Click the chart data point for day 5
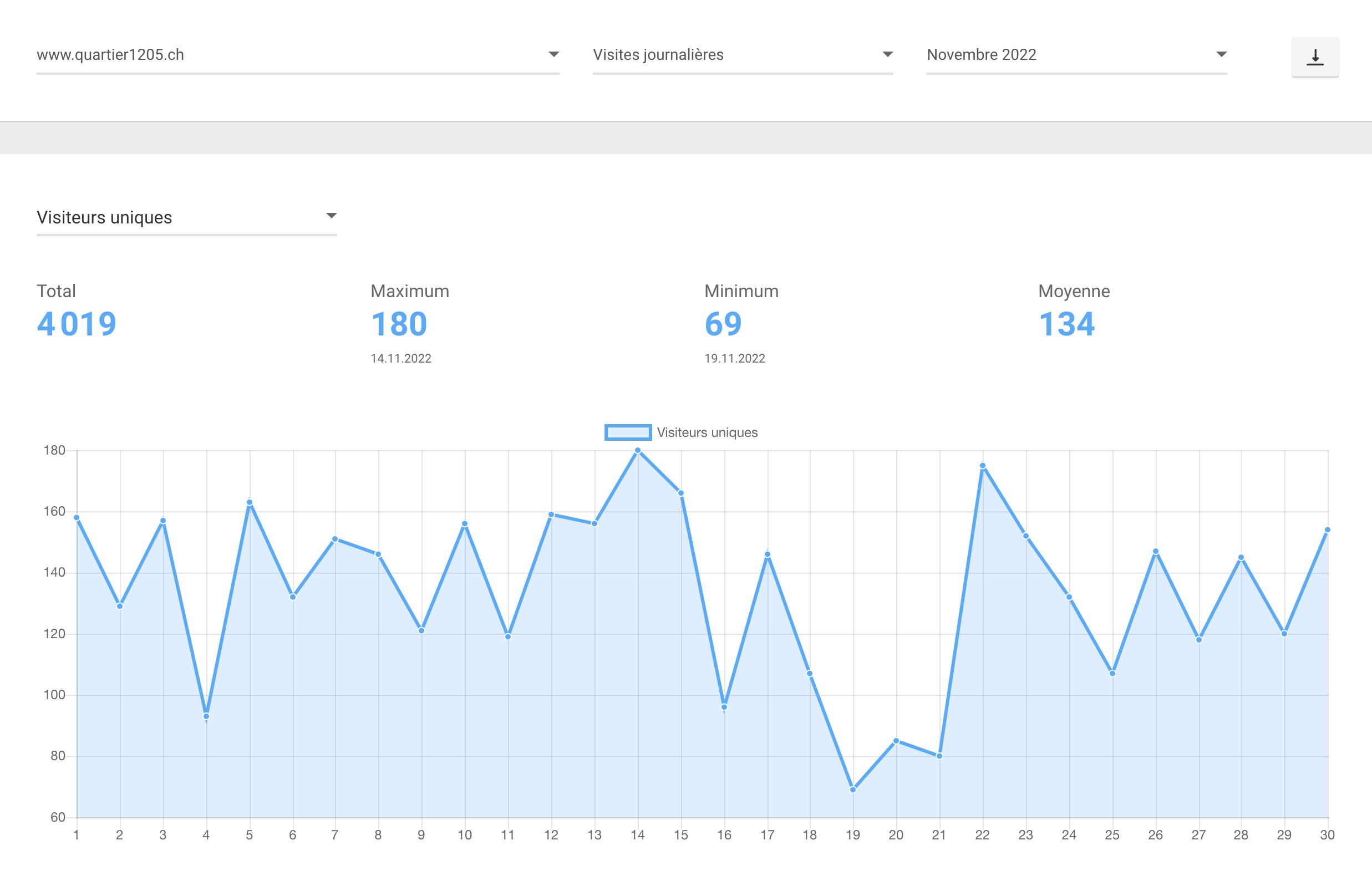 click(x=250, y=502)
